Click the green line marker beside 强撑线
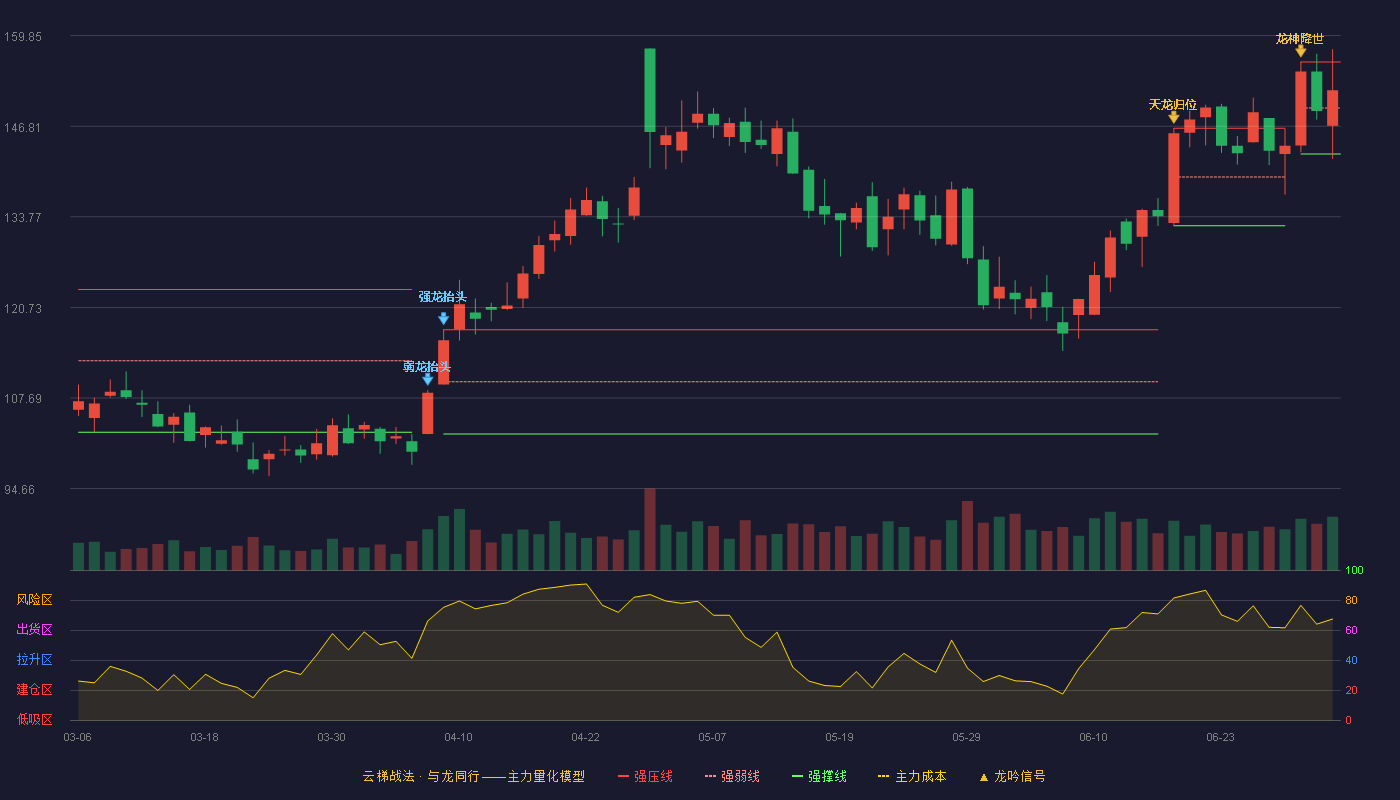Image resolution: width=1400 pixels, height=800 pixels. pyautogui.click(x=797, y=776)
